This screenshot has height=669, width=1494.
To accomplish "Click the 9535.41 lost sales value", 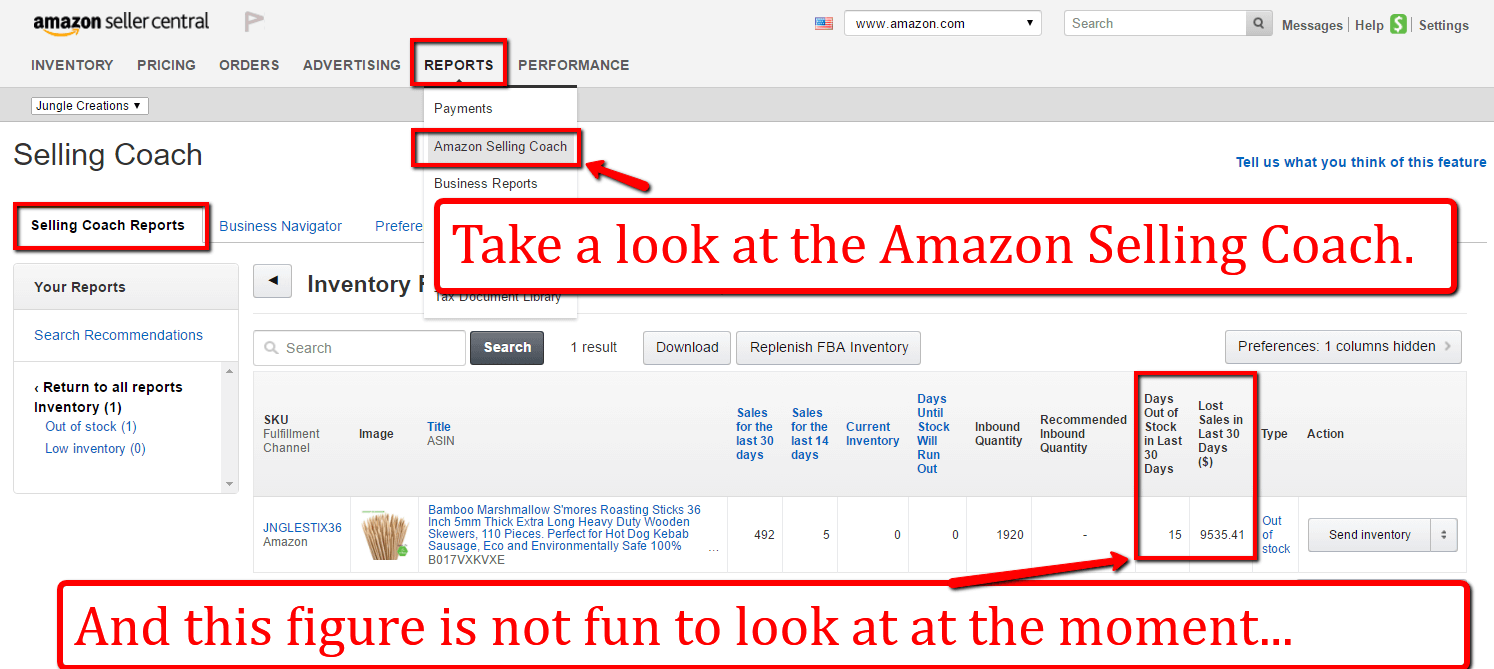I will tap(1222, 535).
